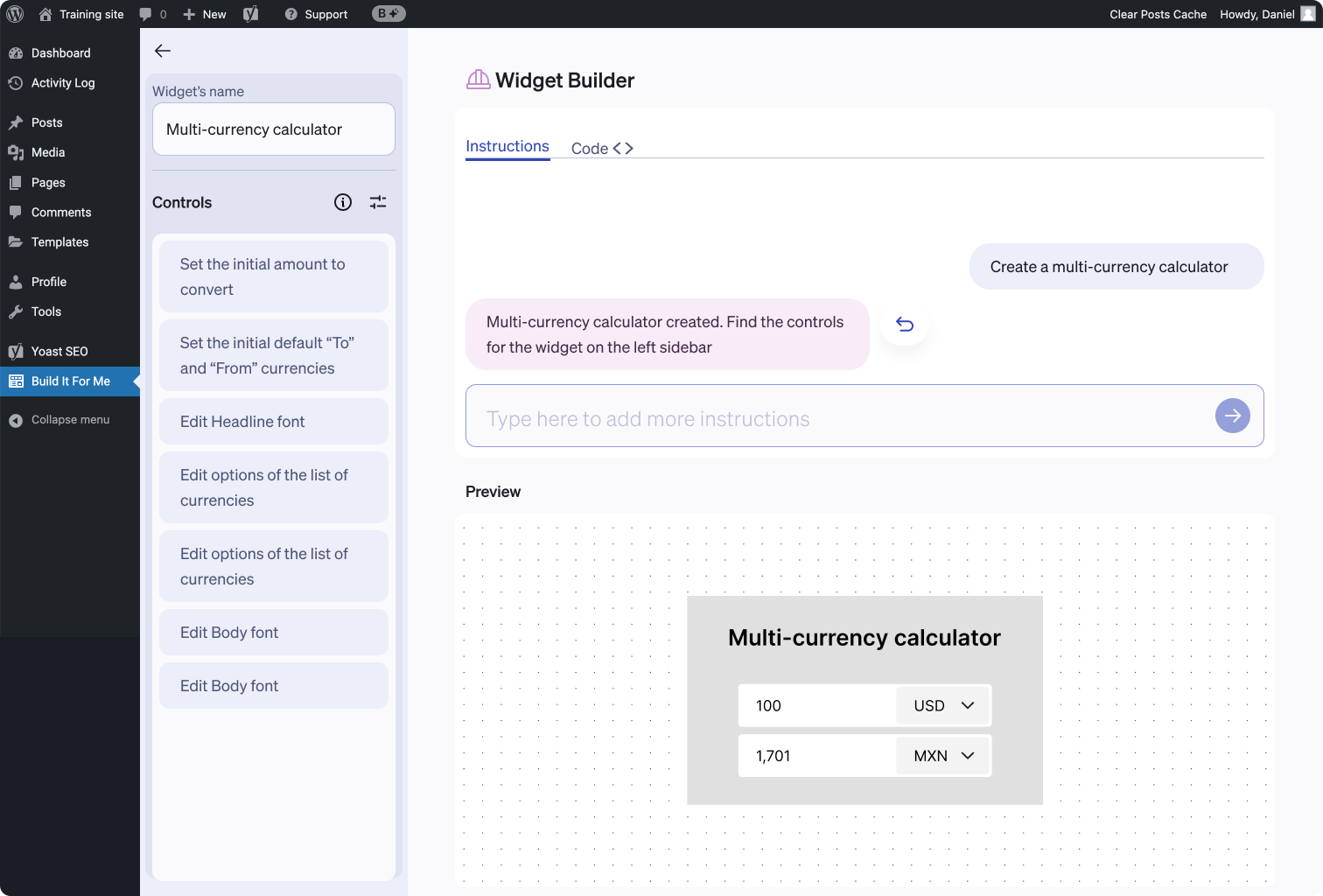Click the Widget Builder helmet logo
The width and height of the screenshot is (1323, 896).
pyautogui.click(x=479, y=80)
